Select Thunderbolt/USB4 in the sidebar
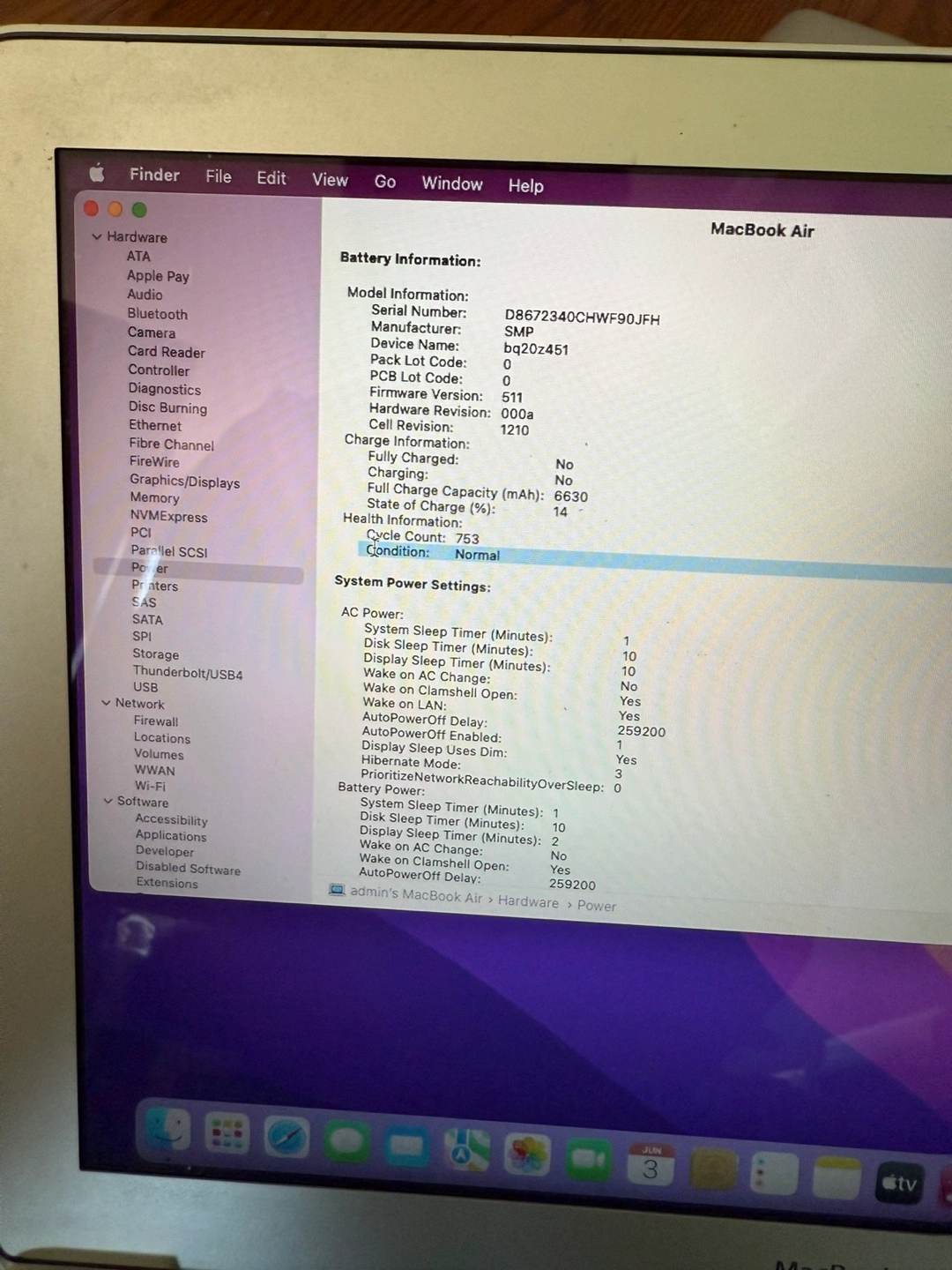The height and width of the screenshot is (1270, 952). pos(188,673)
